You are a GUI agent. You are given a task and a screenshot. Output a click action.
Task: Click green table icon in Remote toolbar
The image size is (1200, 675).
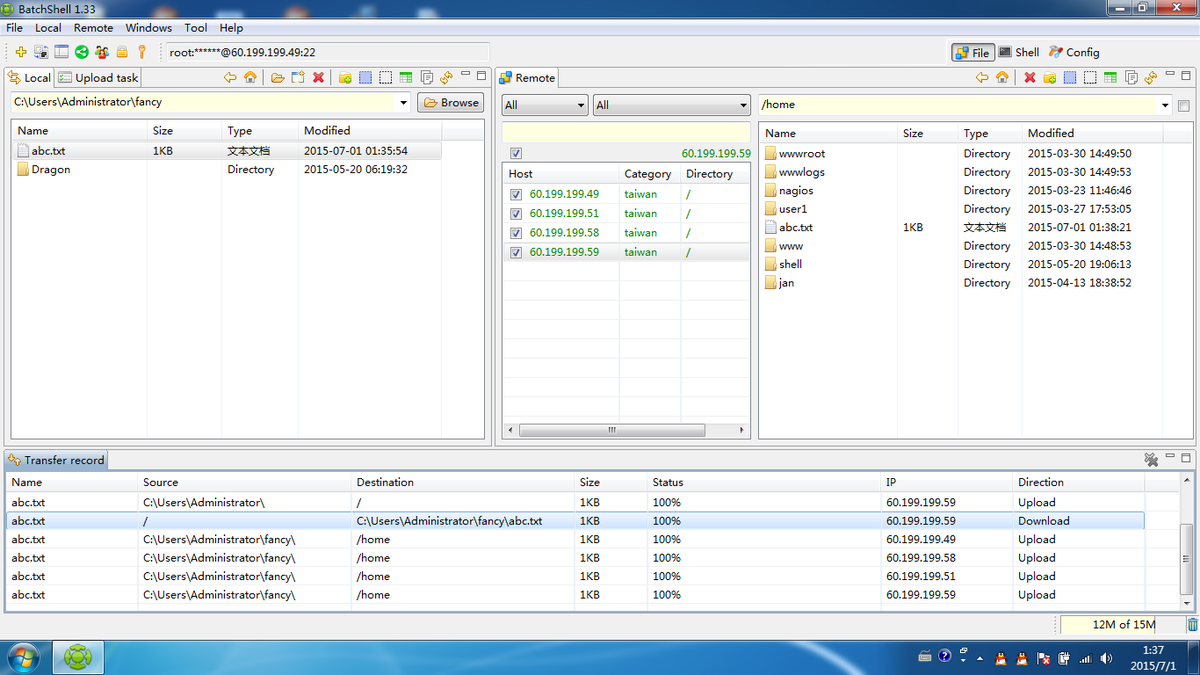tap(1111, 77)
